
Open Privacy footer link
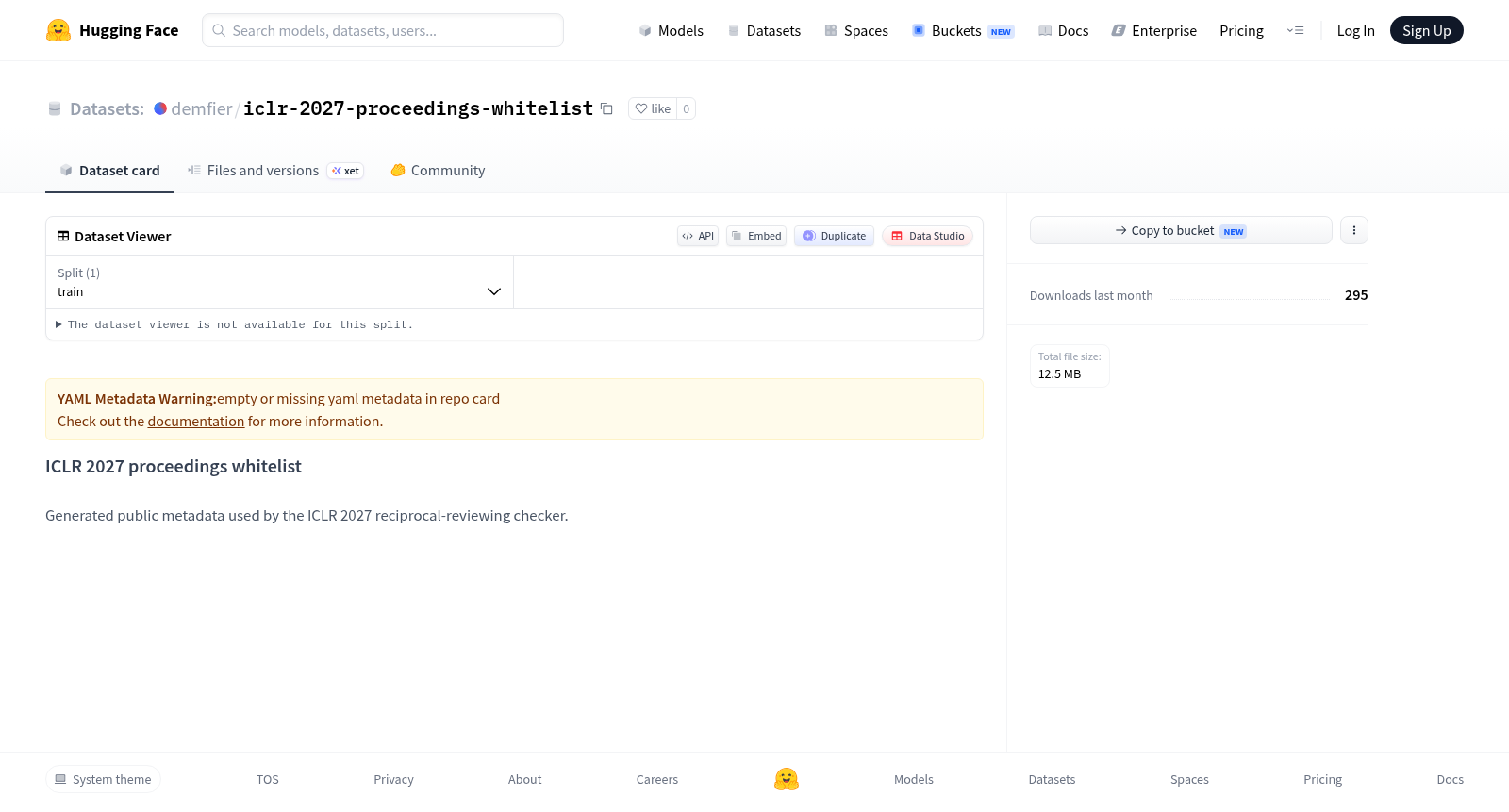point(393,779)
